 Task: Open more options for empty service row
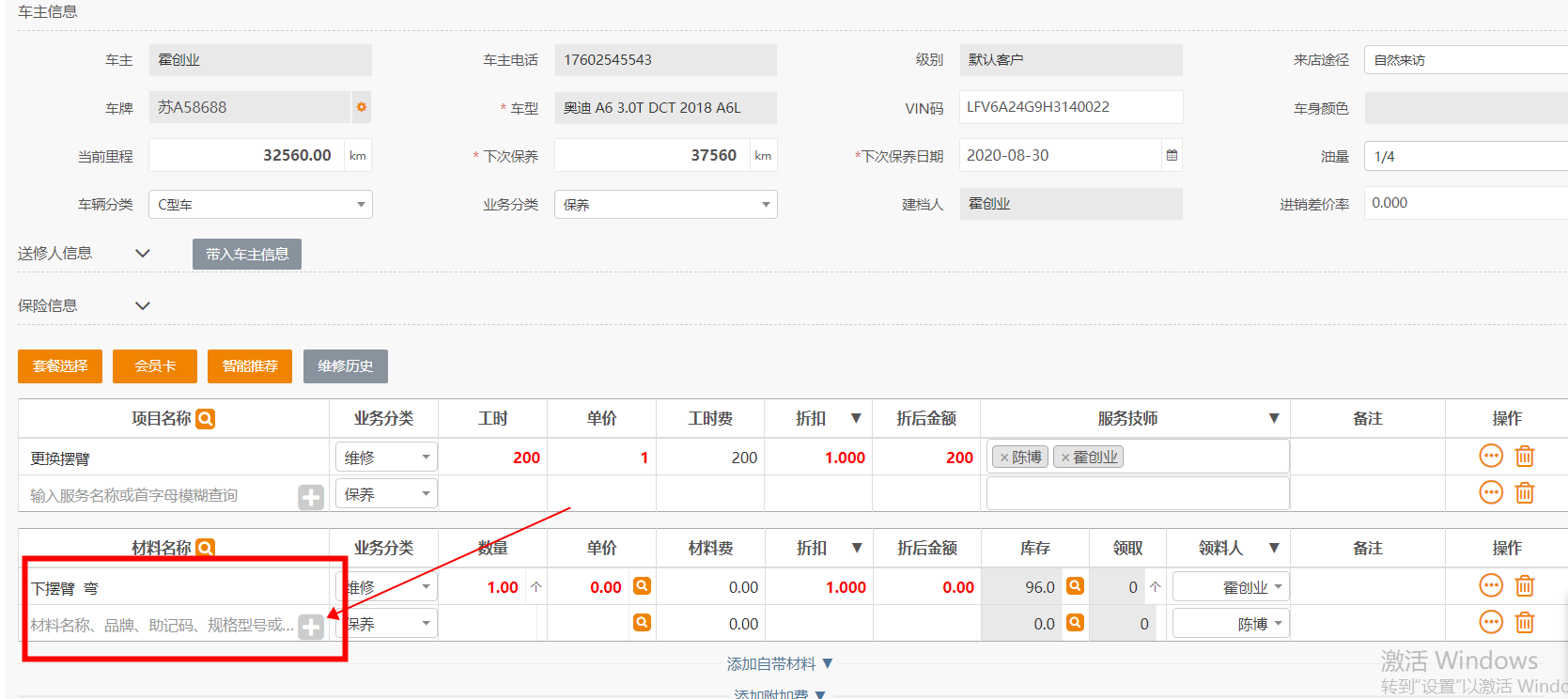pyautogui.click(x=1491, y=492)
